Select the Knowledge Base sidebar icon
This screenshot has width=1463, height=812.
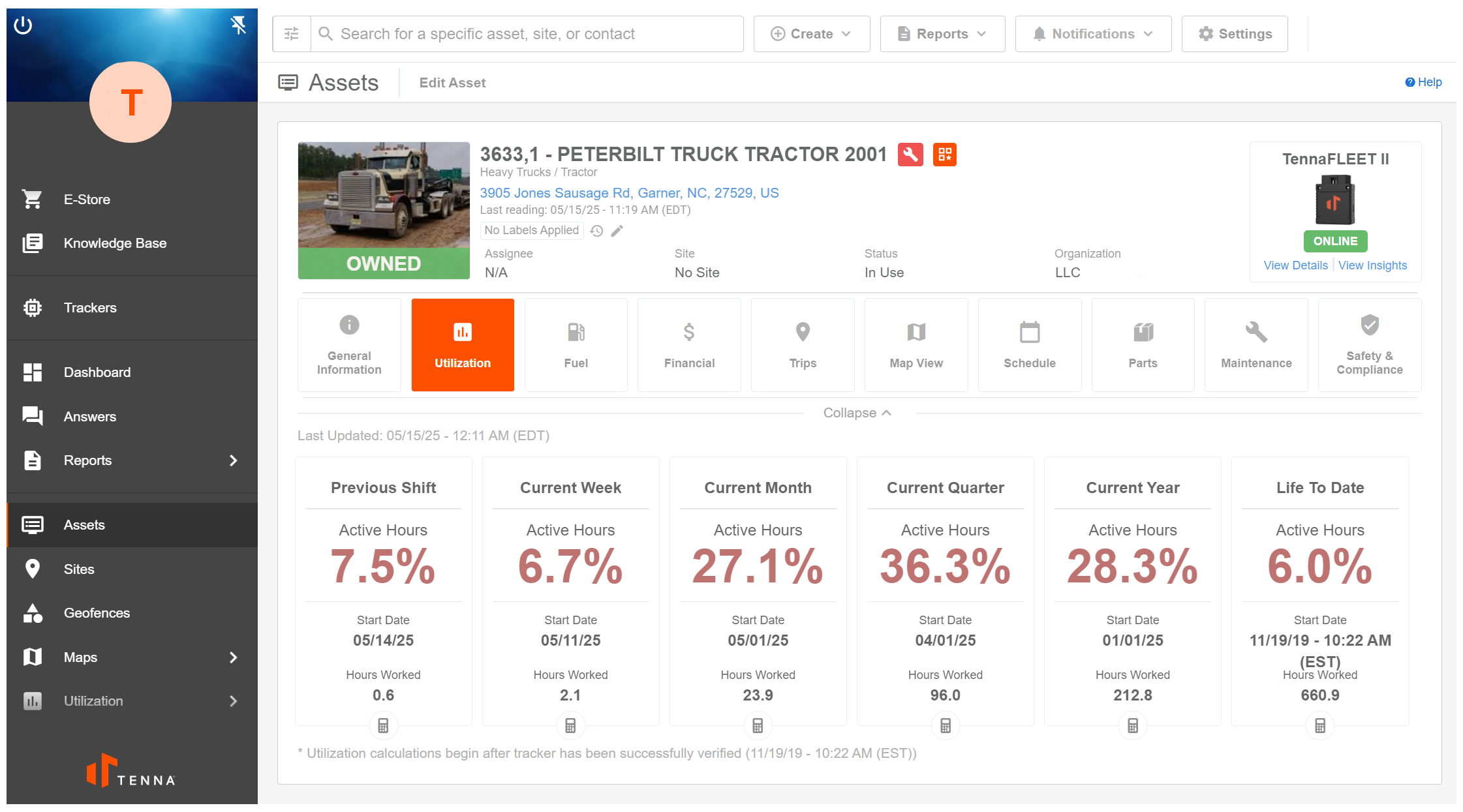pyautogui.click(x=33, y=243)
